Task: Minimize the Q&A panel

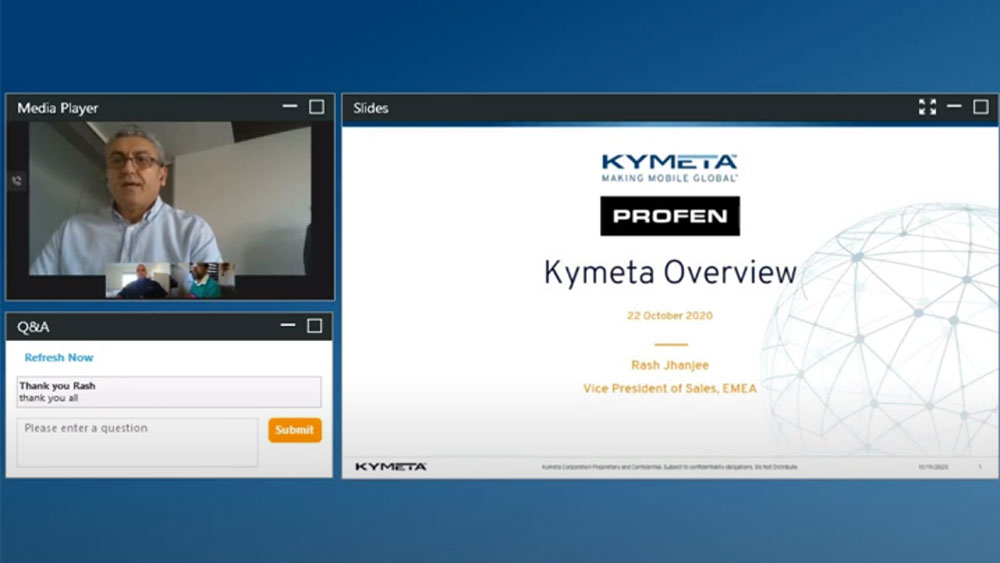Action: tap(288, 325)
